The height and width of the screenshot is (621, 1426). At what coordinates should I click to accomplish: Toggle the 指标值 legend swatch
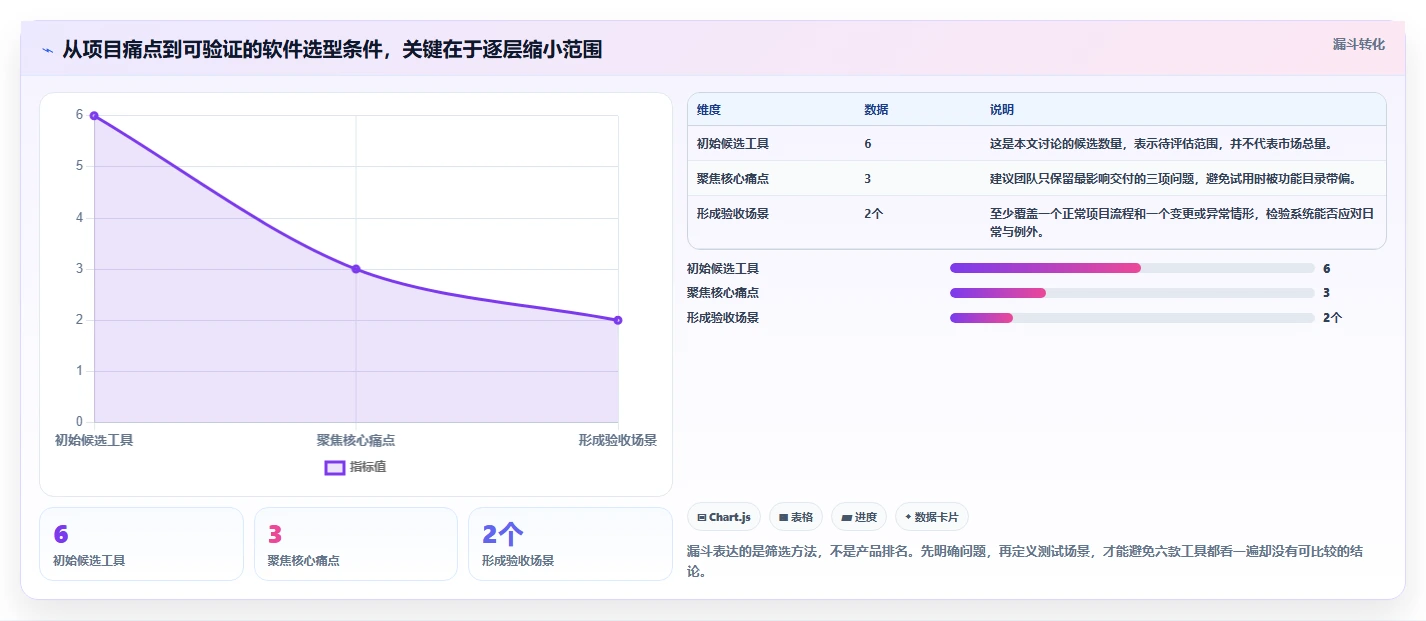coord(335,467)
